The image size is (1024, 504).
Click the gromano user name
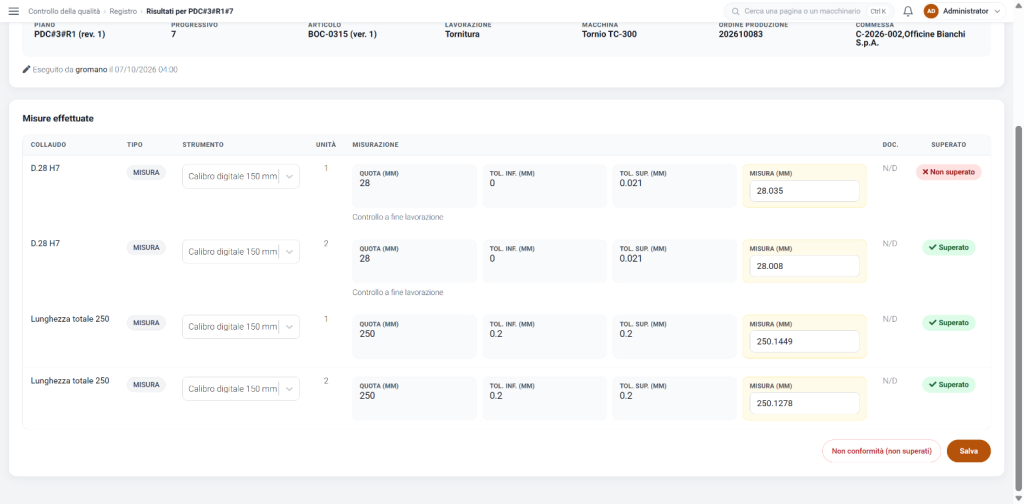(x=91, y=69)
